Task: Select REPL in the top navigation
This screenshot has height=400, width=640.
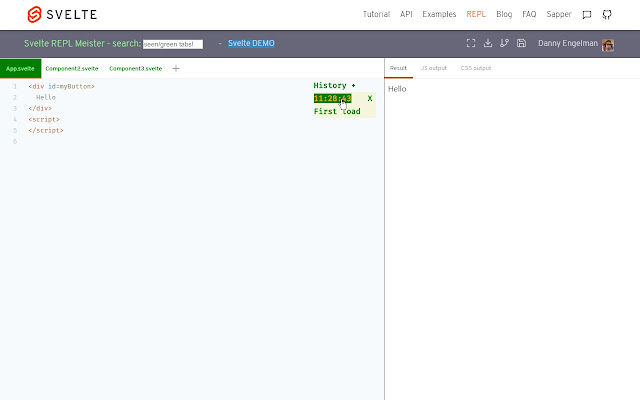Action: coord(476,14)
